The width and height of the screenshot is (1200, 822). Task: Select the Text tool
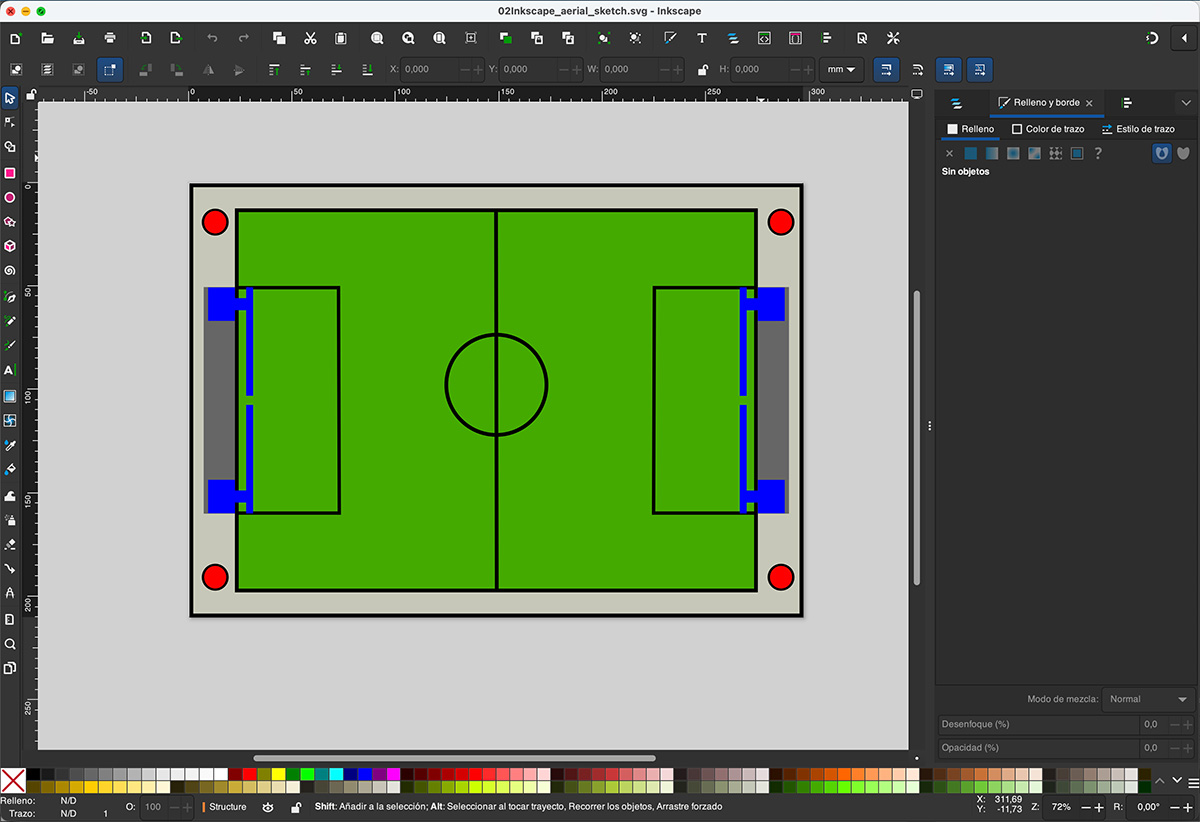point(12,370)
